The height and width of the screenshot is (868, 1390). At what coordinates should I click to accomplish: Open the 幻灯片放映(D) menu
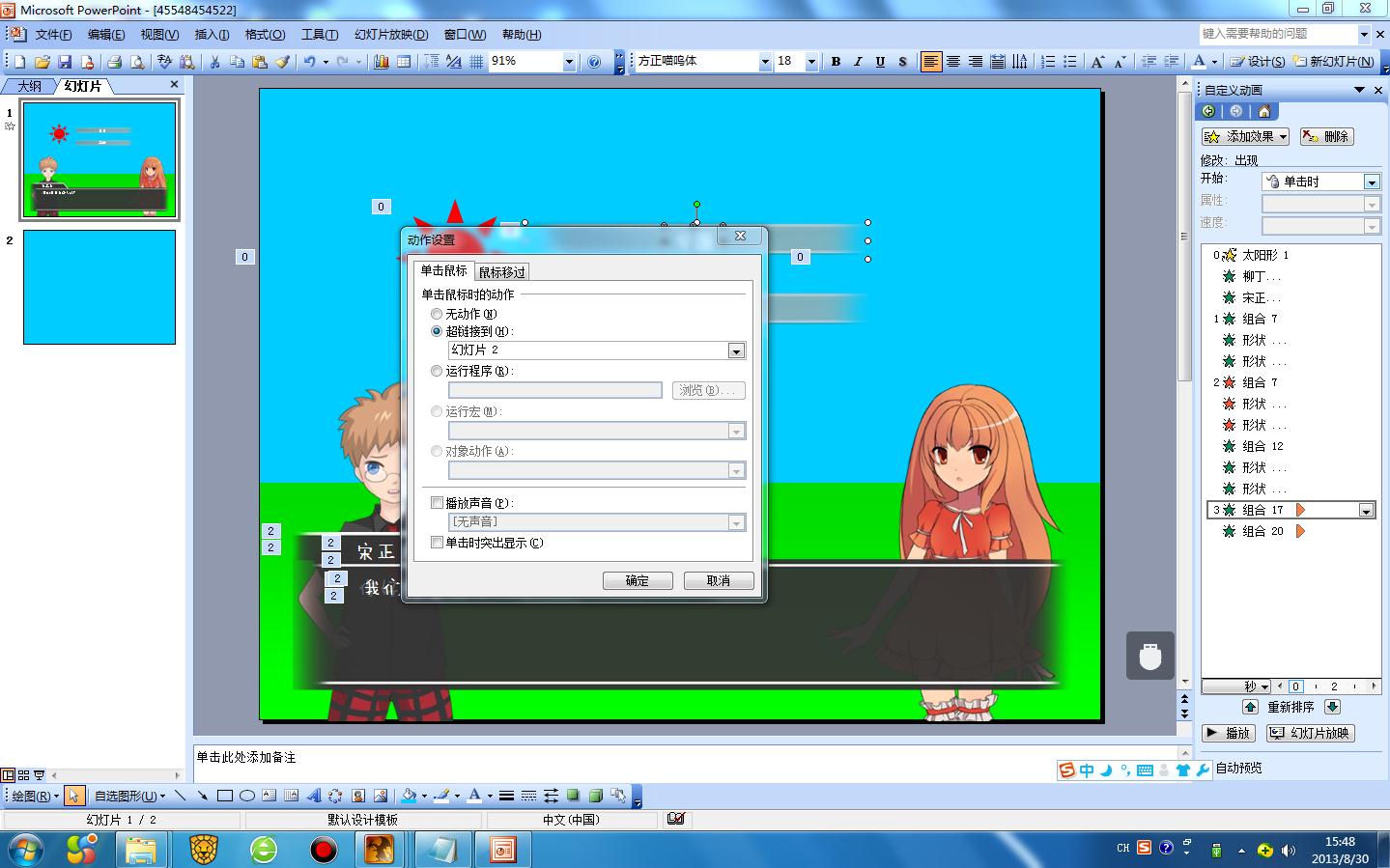391,35
